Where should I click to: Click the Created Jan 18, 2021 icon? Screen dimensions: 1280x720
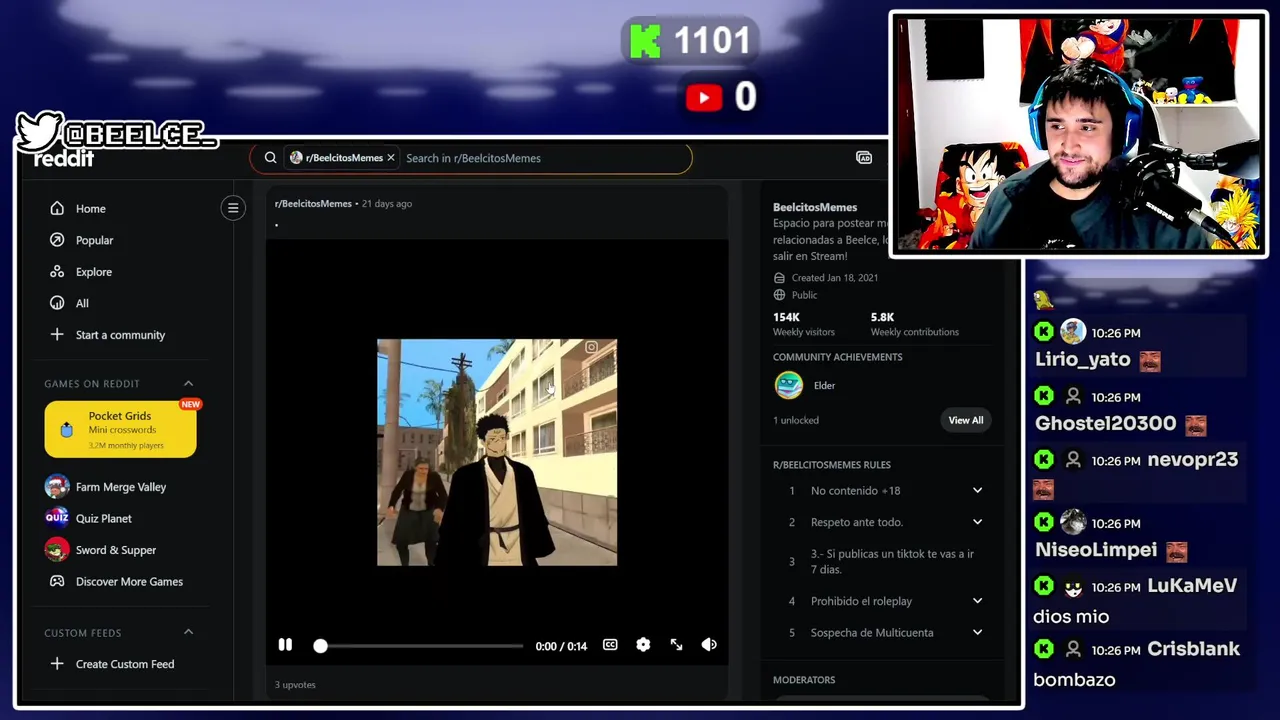(x=779, y=278)
